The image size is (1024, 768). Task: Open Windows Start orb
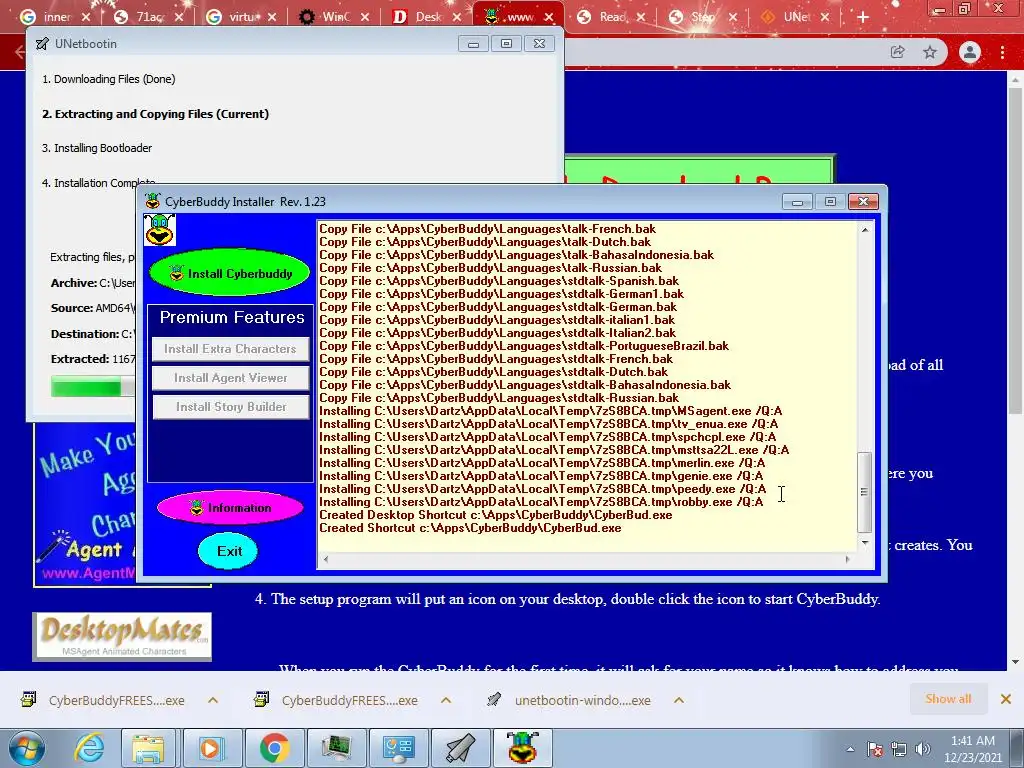(27, 748)
